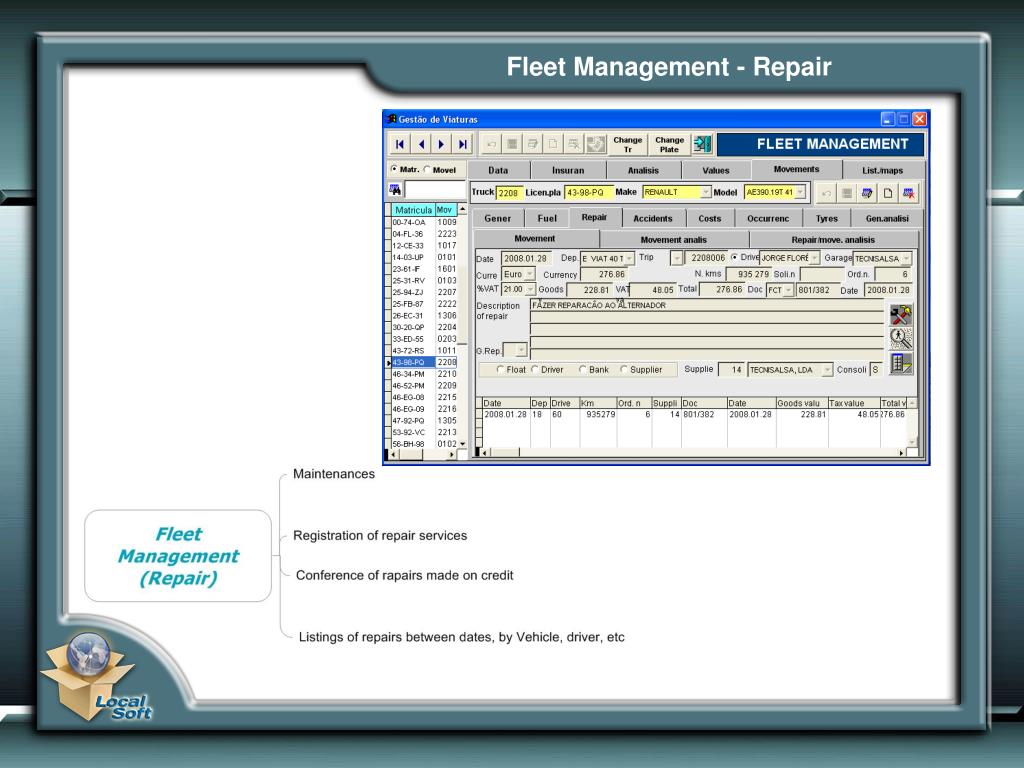Click the undo icon in movements toolbar
Image resolution: width=1024 pixels, height=768 pixels.
tap(826, 193)
